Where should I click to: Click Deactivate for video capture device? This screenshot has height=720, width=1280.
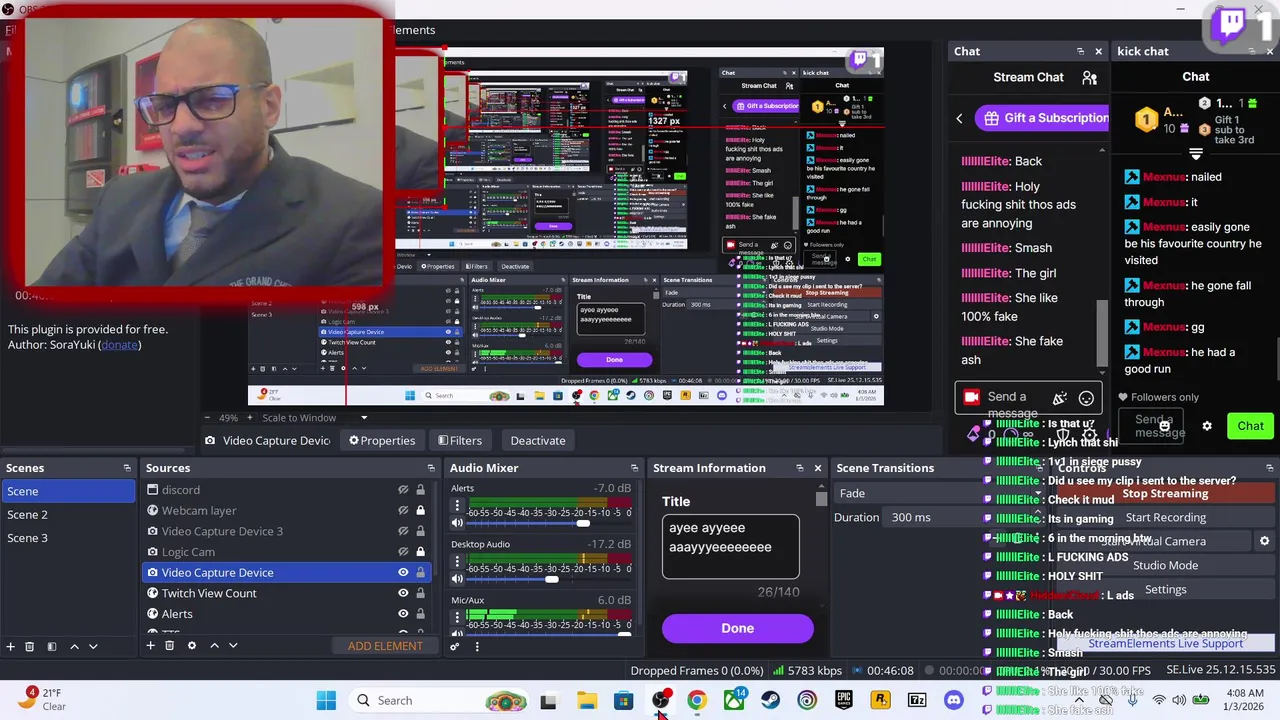(x=538, y=440)
